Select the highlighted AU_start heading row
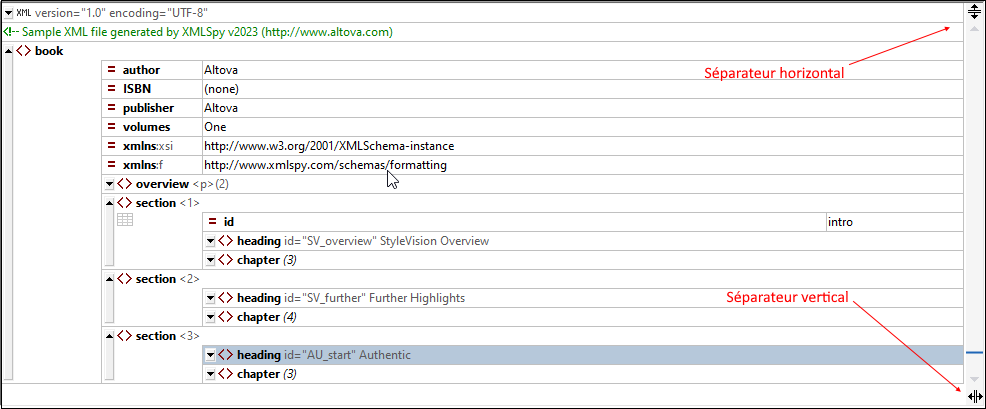Image resolution: width=986 pixels, height=409 pixels. [580, 355]
